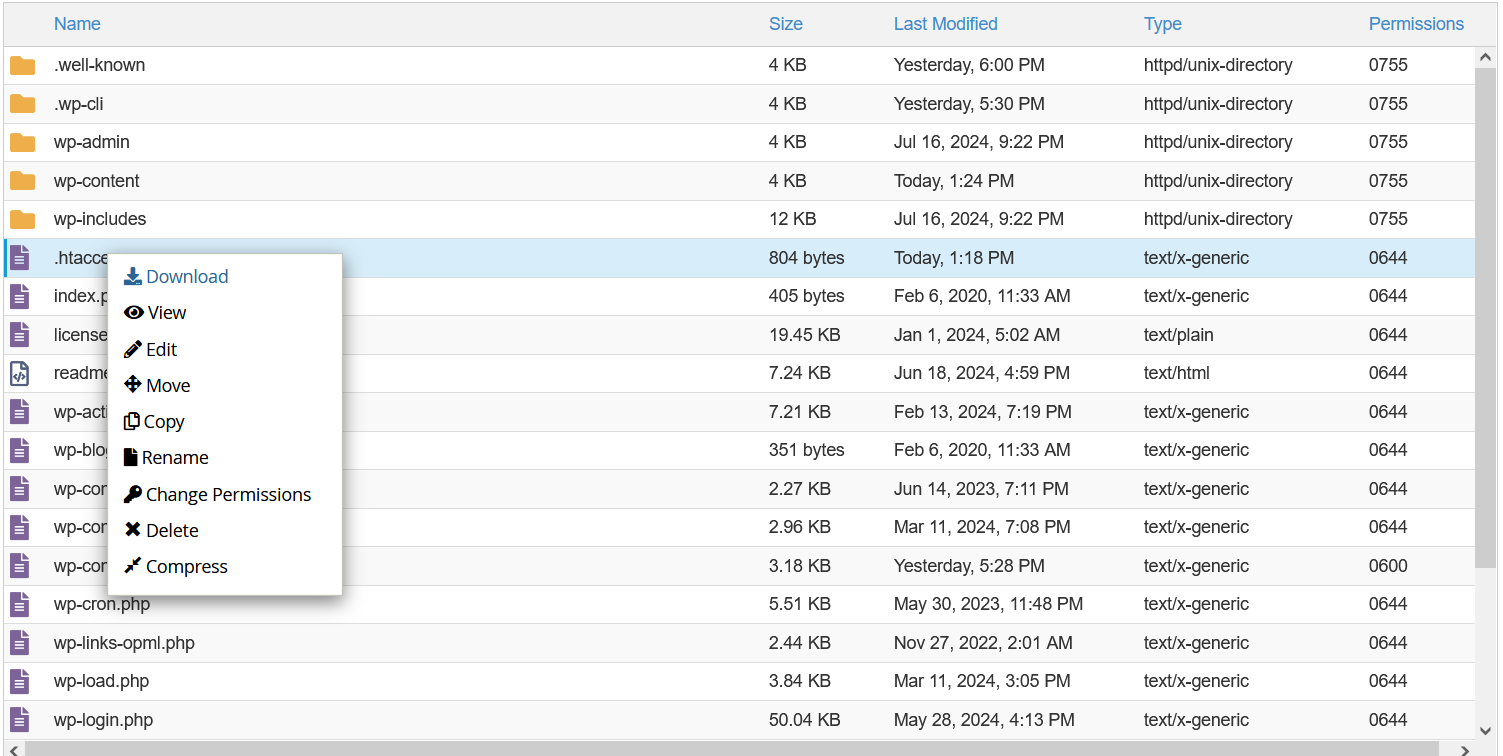Click the 'Jan 1, 2024, 5:02 AM' date cell
The height and width of the screenshot is (756, 1503).
pyautogui.click(x=977, y=335)
